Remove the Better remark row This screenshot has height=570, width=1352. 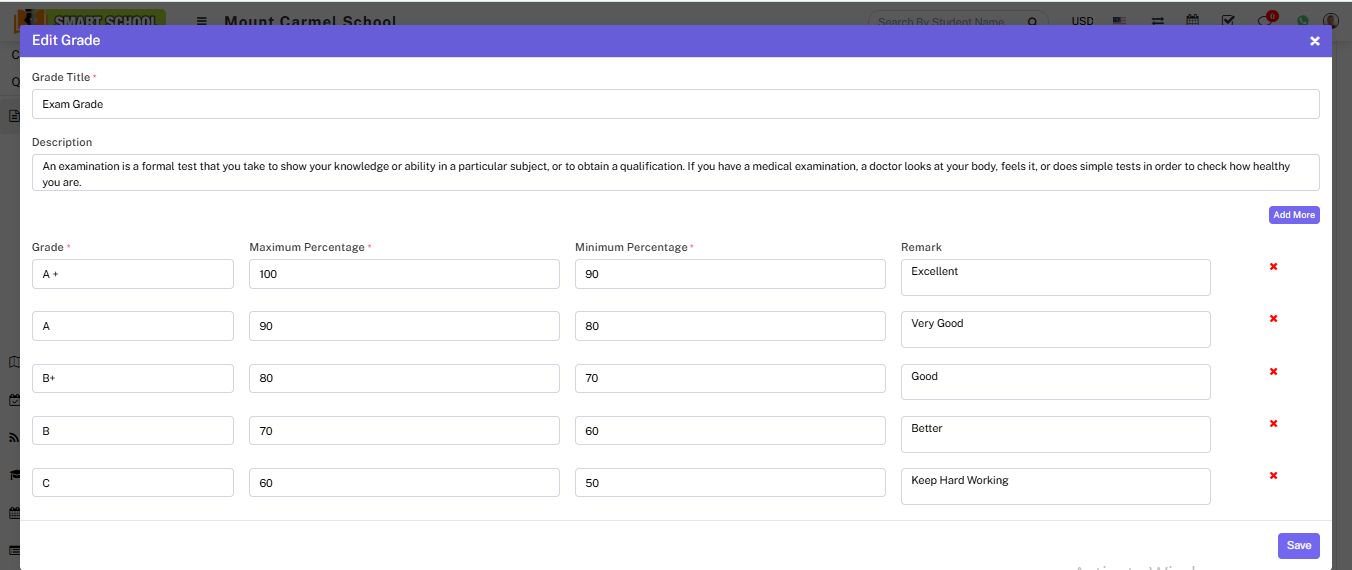pyautogui.click(x=1273, y=424)
